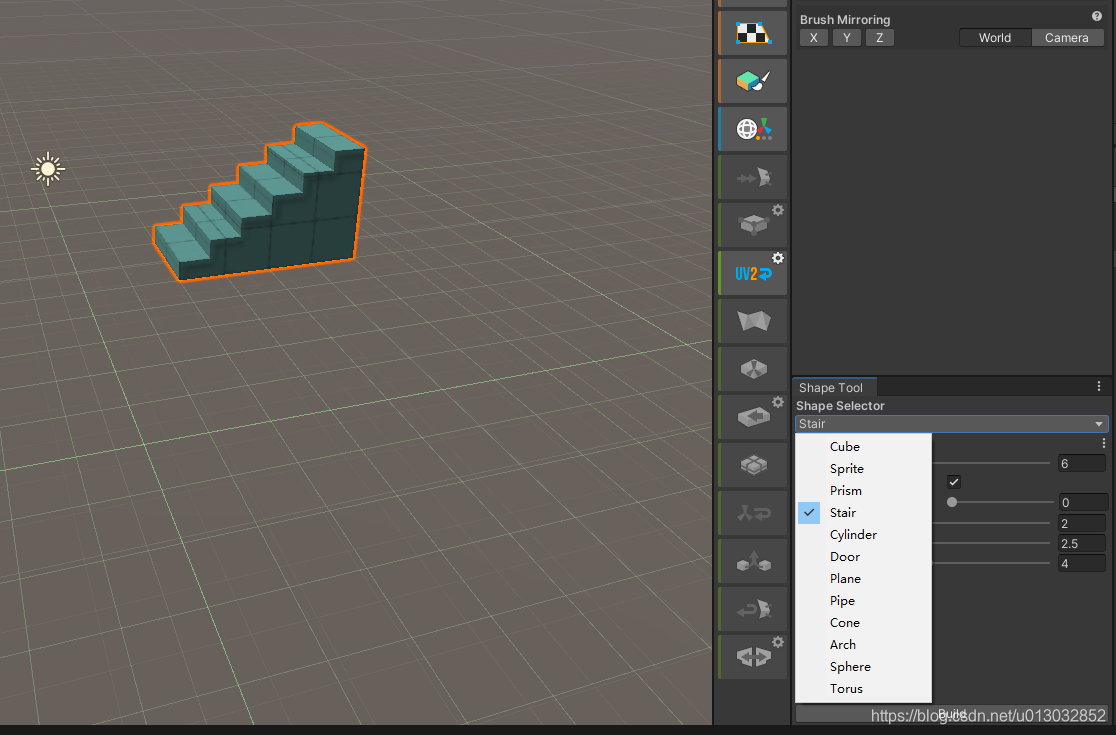Click the input field showing 4
Image resolution: width=1116 pixels, height=735 pixels.
[1082, 564]
